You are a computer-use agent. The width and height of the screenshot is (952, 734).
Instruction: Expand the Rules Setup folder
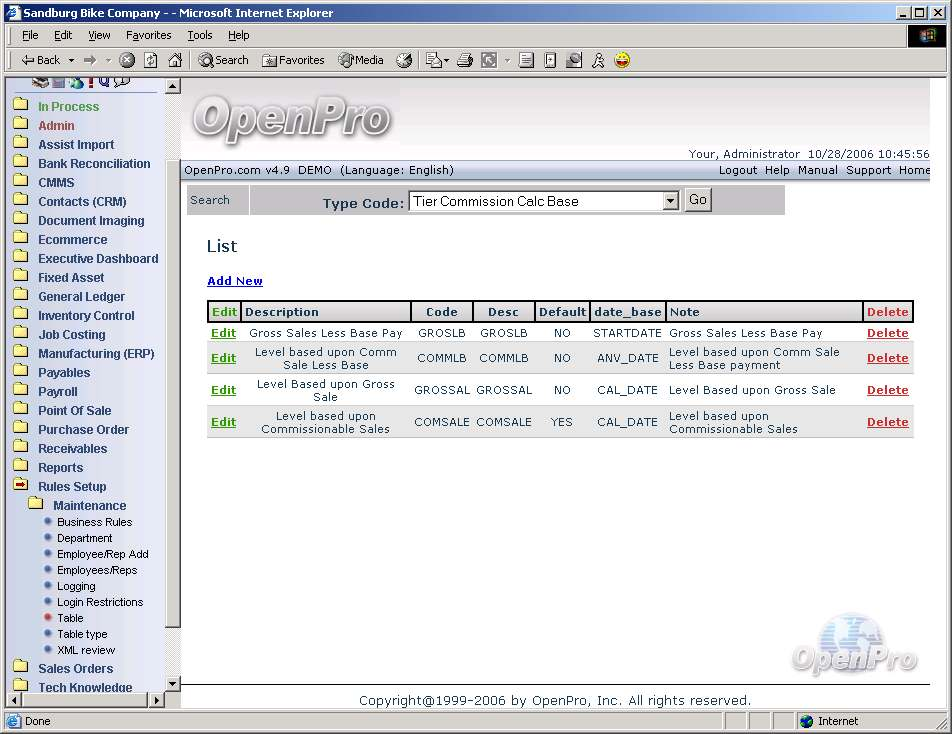pos(71,487)
